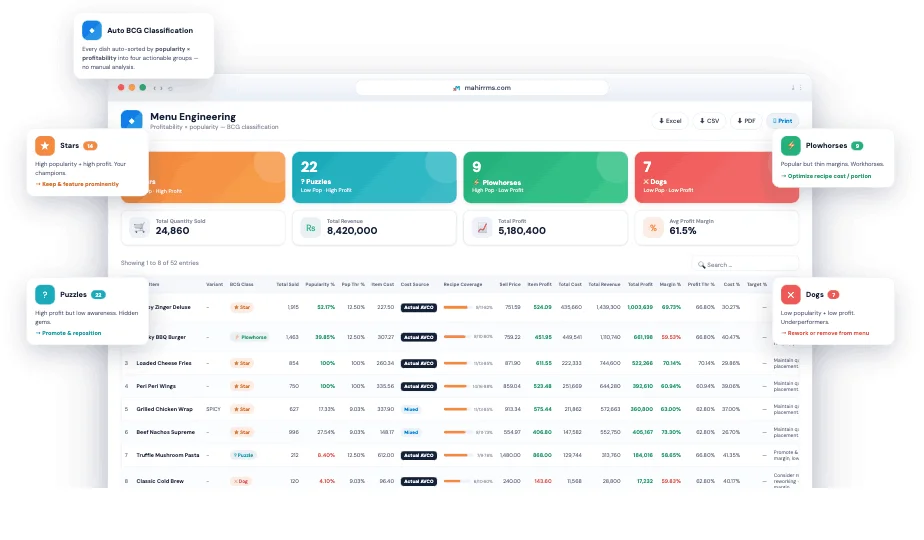Download data using the CSV button
This screenshot has width=924, height=540.
[710, 121]
